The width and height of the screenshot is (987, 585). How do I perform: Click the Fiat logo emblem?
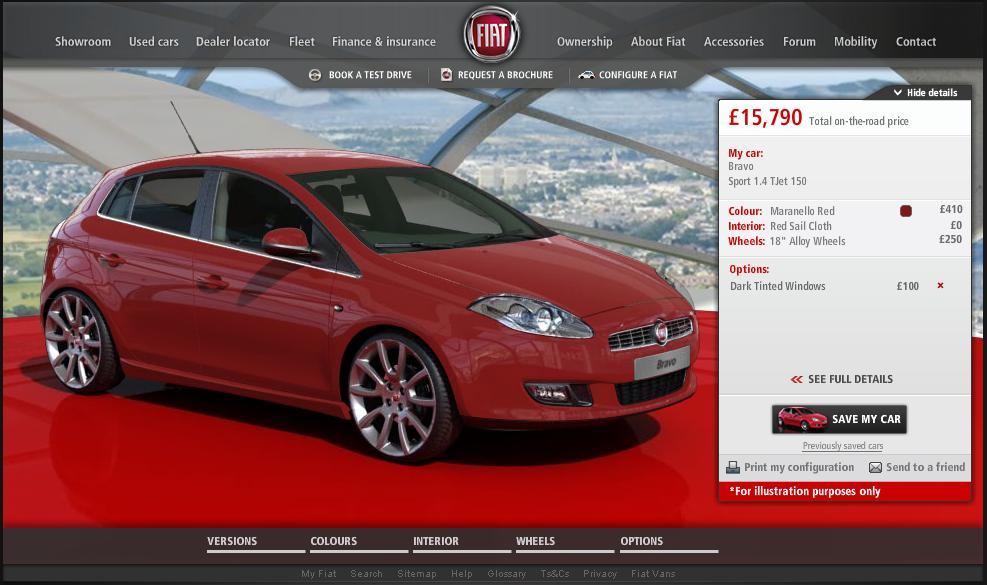point(491,36)
